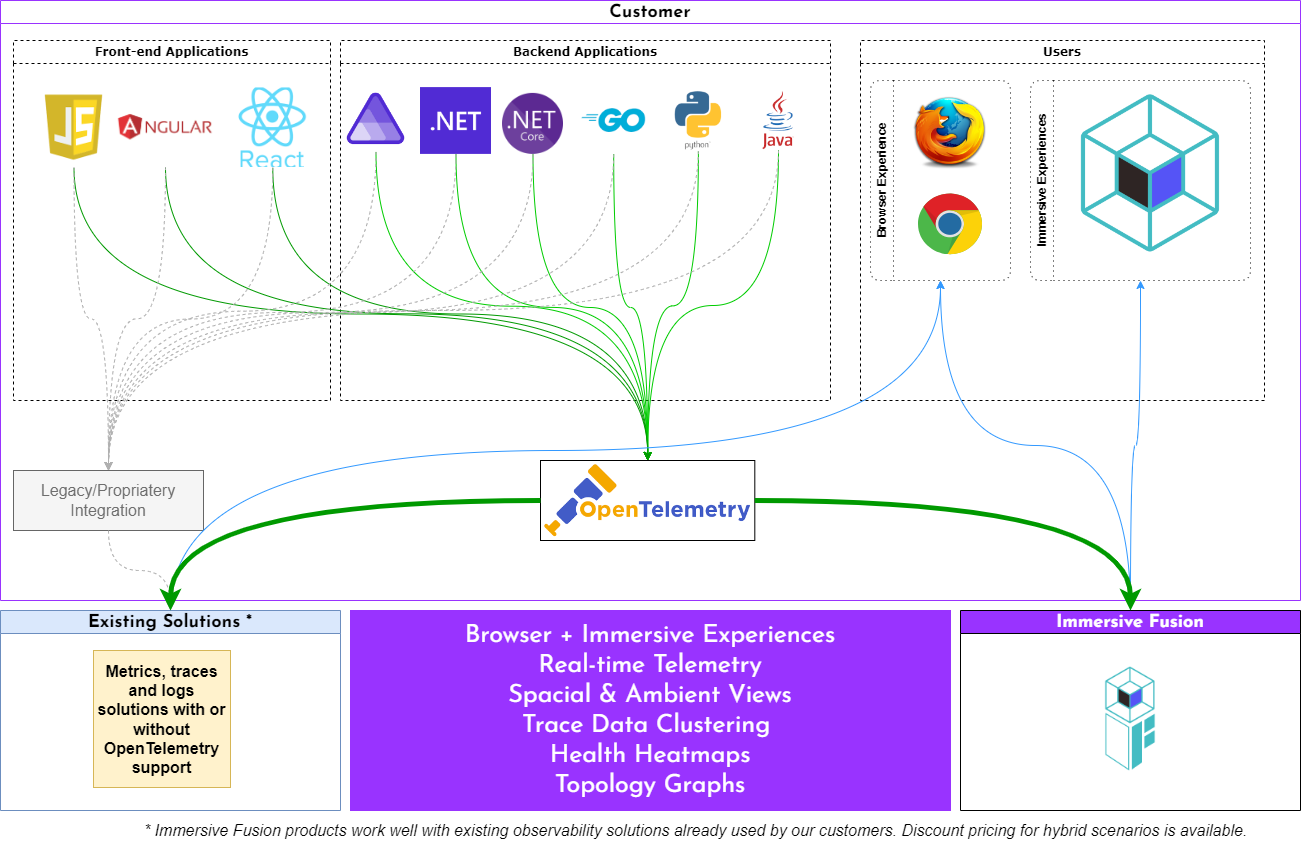Select the purple Immersive Fusion header bar
The height and width of the screenshot is (841, 1301).
(x=1129, y=621)
